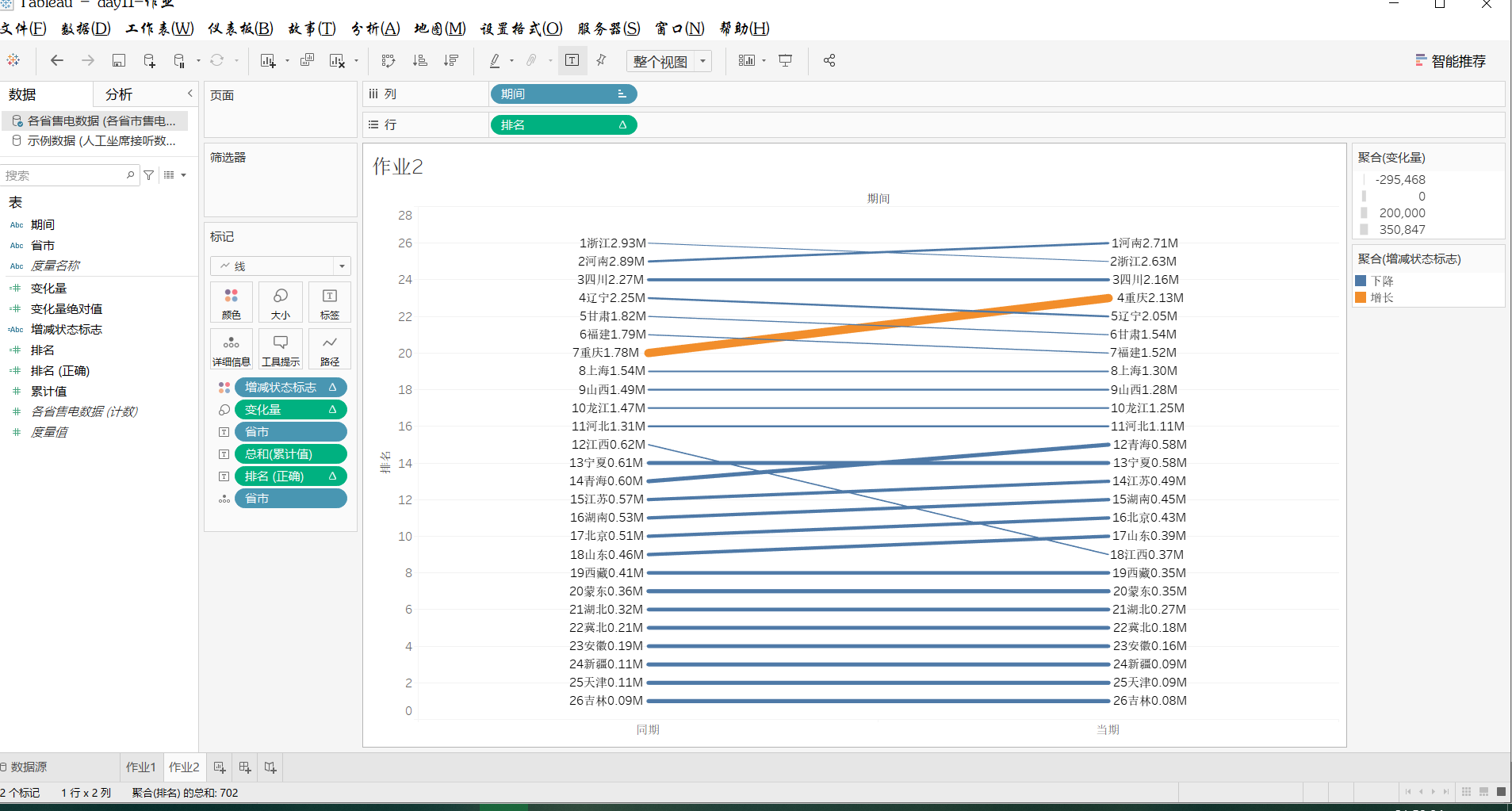Open the fit dropdown showing 整个视图
The height and width of the screenshot is (811, 1512).
(x=669, y=61)
